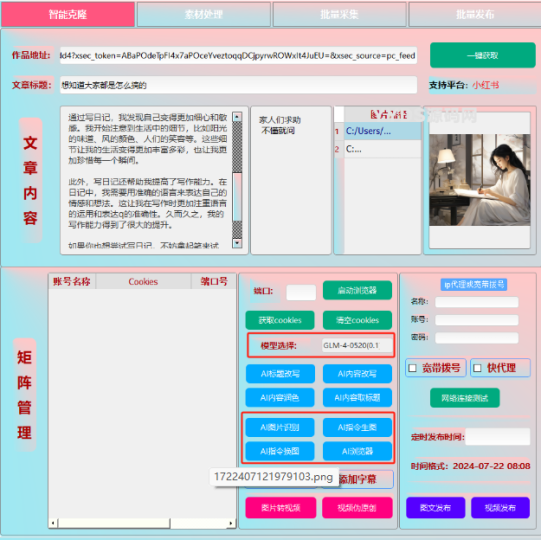
Task: Click the 时间格式 2024-07-22 08:08 text
Action: (470, 466)
